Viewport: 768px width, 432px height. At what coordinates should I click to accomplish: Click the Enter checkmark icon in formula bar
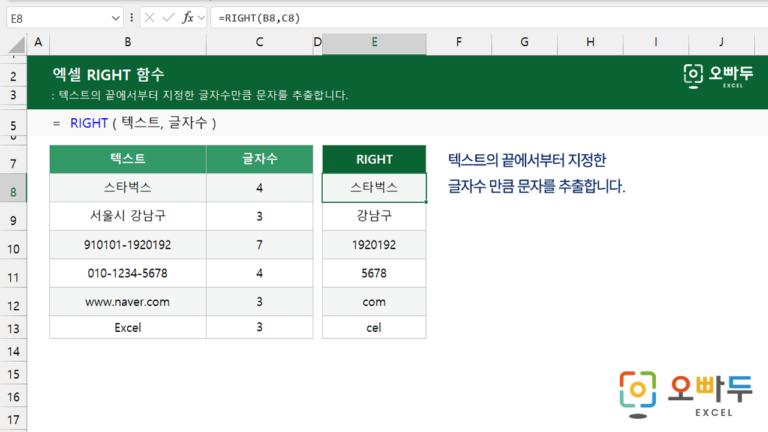coord(168,18)
